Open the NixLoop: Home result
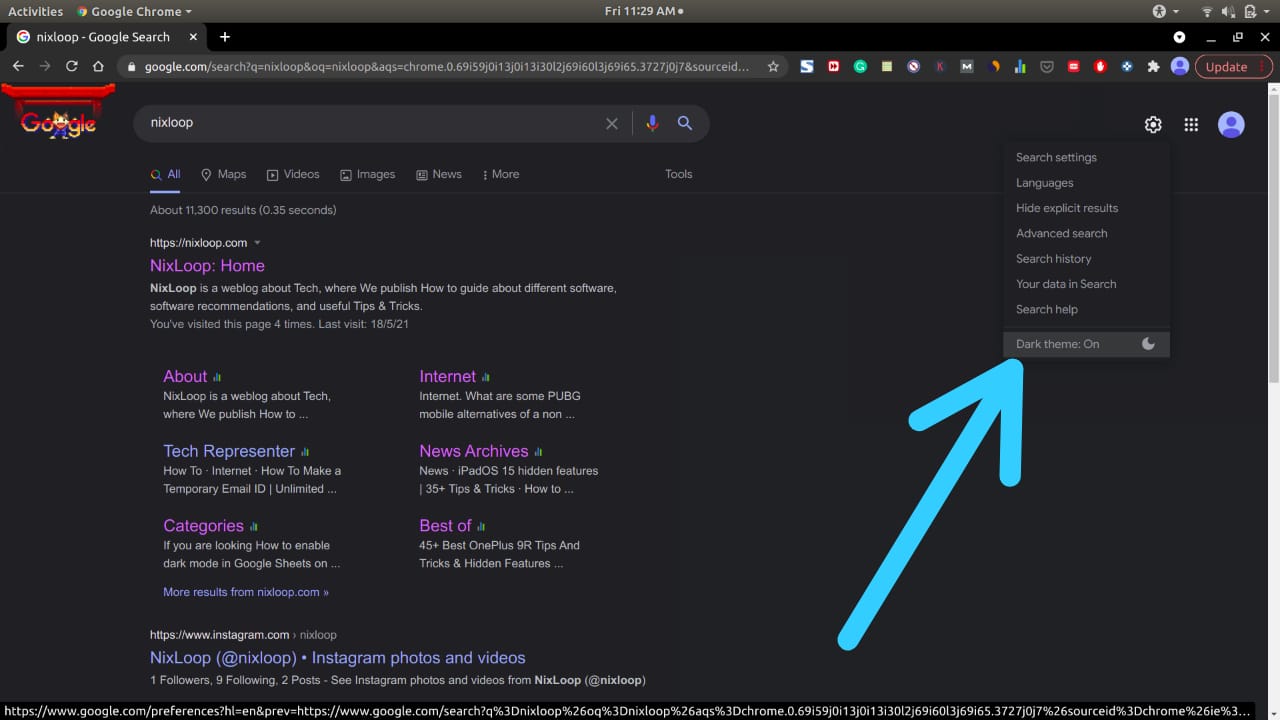 click(x=207, y=266)
